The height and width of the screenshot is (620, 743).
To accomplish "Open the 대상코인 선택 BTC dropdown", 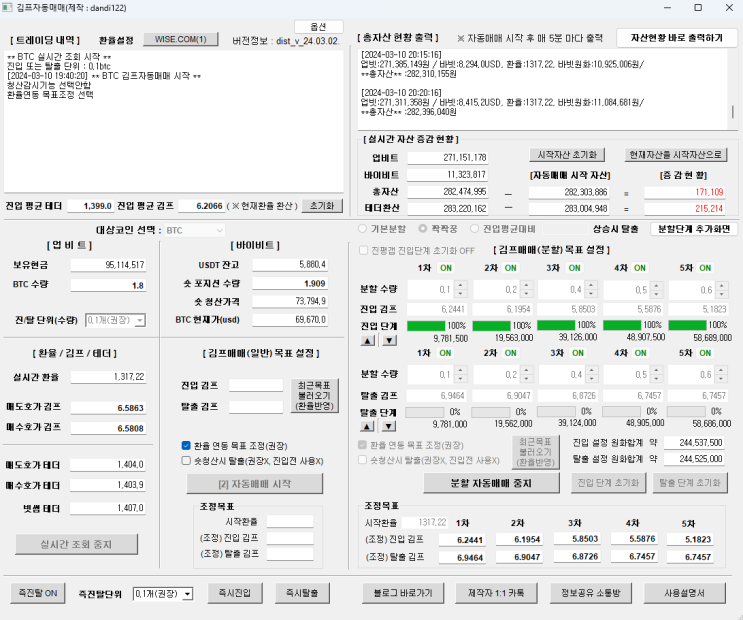I will click(195, 230).
